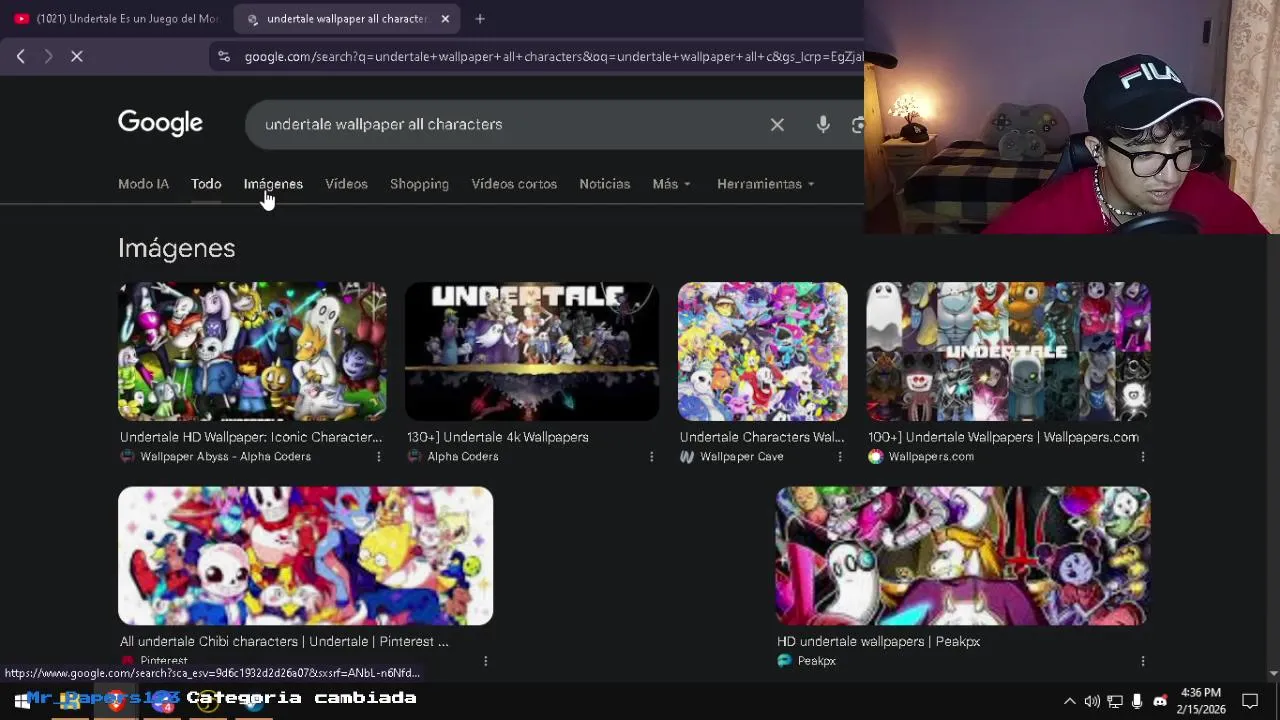Click the Imágenes section heading
Viewport: 1280px width, 720px height.
pos(176,248)
